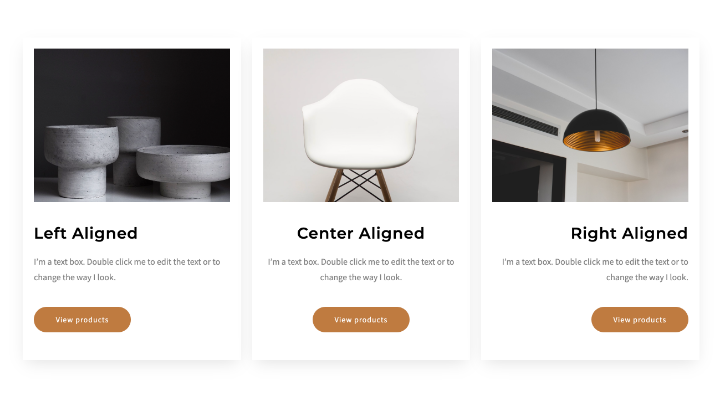Click View products under Center Aligned
This screenshot has height=406, width=720.
pos(361,320)
